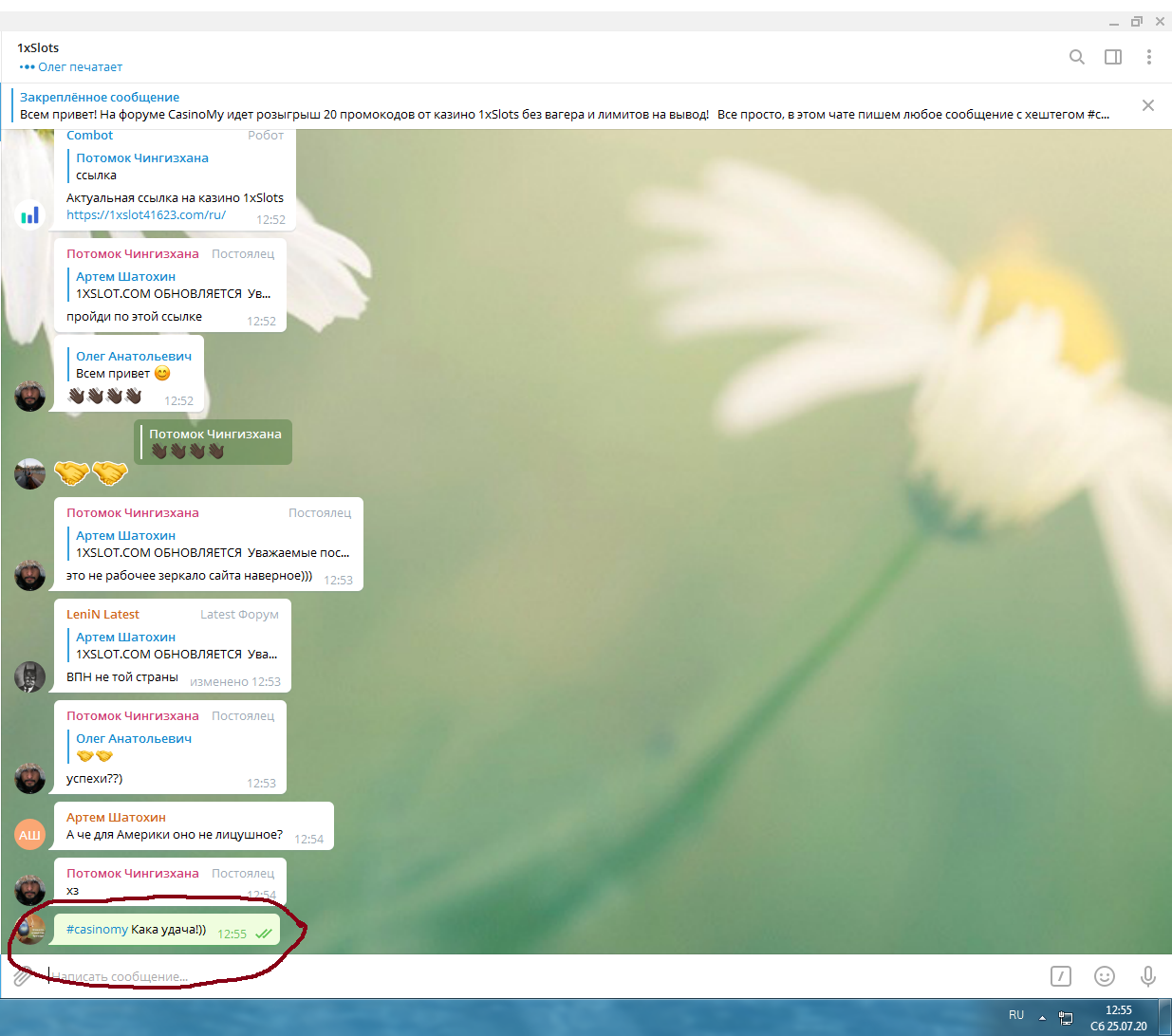
Task: Click the Combot bot avatar icon
Action: [x=30, y=214]
